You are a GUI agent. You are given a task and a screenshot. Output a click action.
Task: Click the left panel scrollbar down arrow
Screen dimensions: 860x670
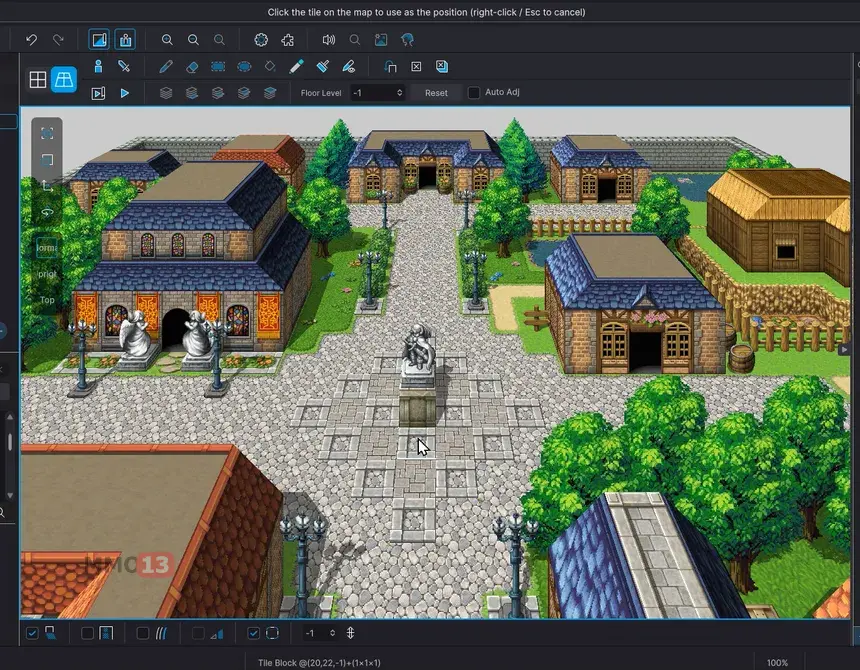tap(9, 495)
